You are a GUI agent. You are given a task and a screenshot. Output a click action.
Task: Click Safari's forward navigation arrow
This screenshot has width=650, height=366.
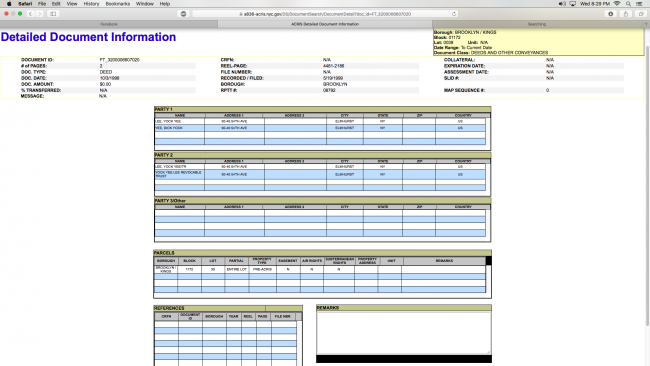(x=39, y=14)
